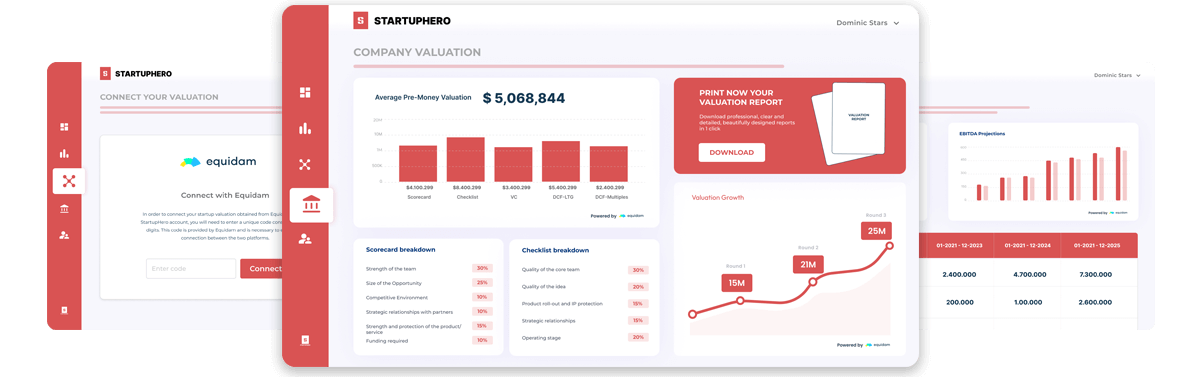1200x377 pixels.
Task: Select bank valuation icon in front sidebar
Action: tap(311, 204)
